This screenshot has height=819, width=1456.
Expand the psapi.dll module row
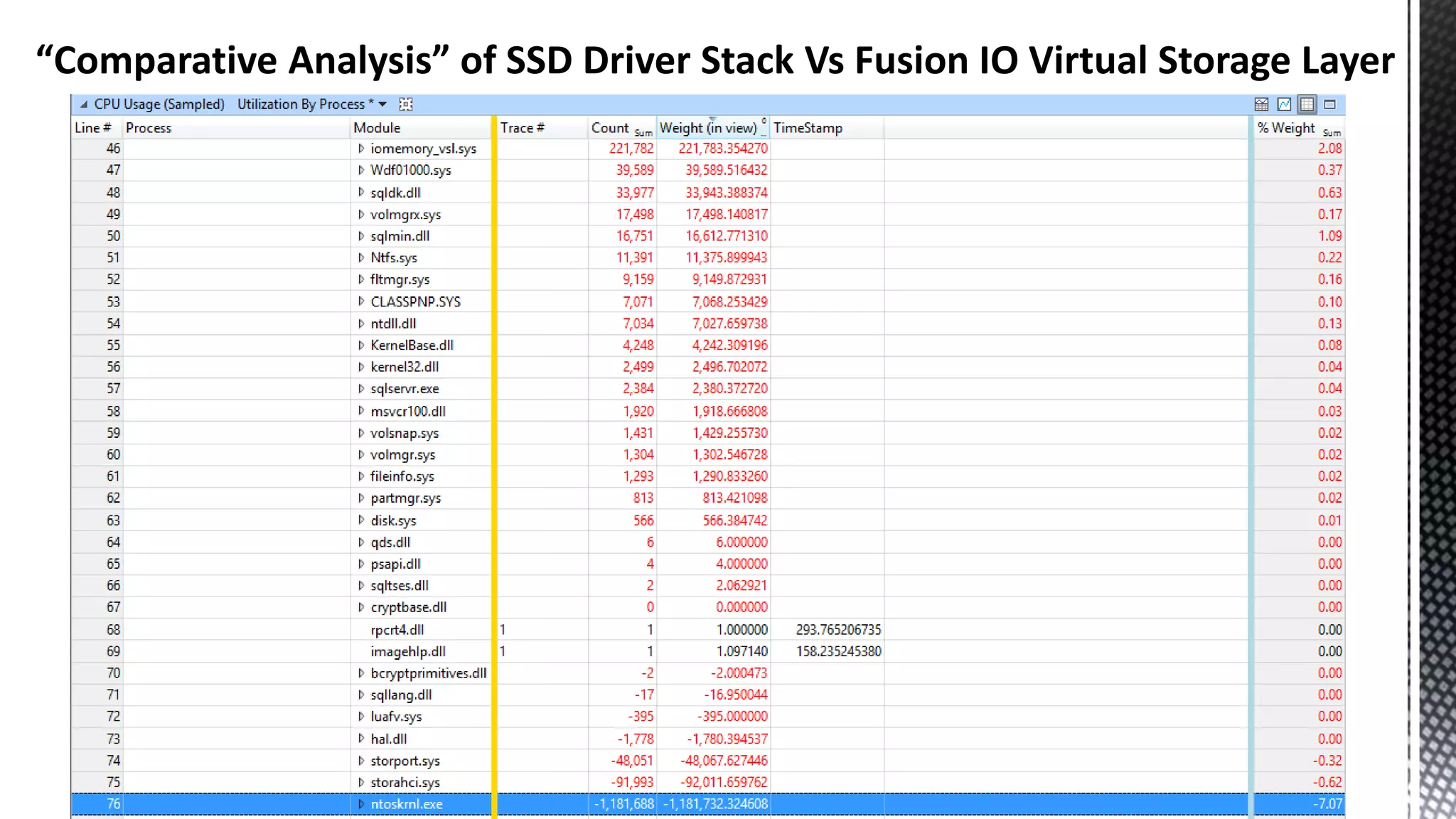point(361,564)
